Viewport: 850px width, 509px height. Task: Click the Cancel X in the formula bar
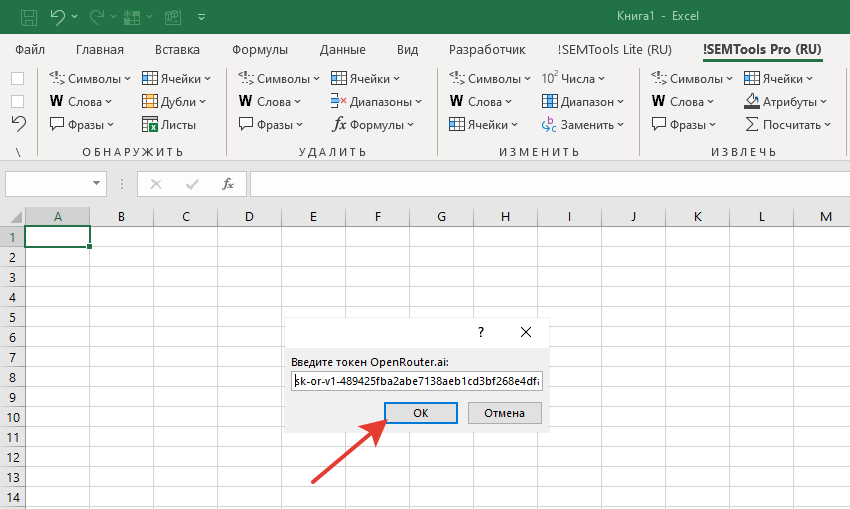[156, 184]
